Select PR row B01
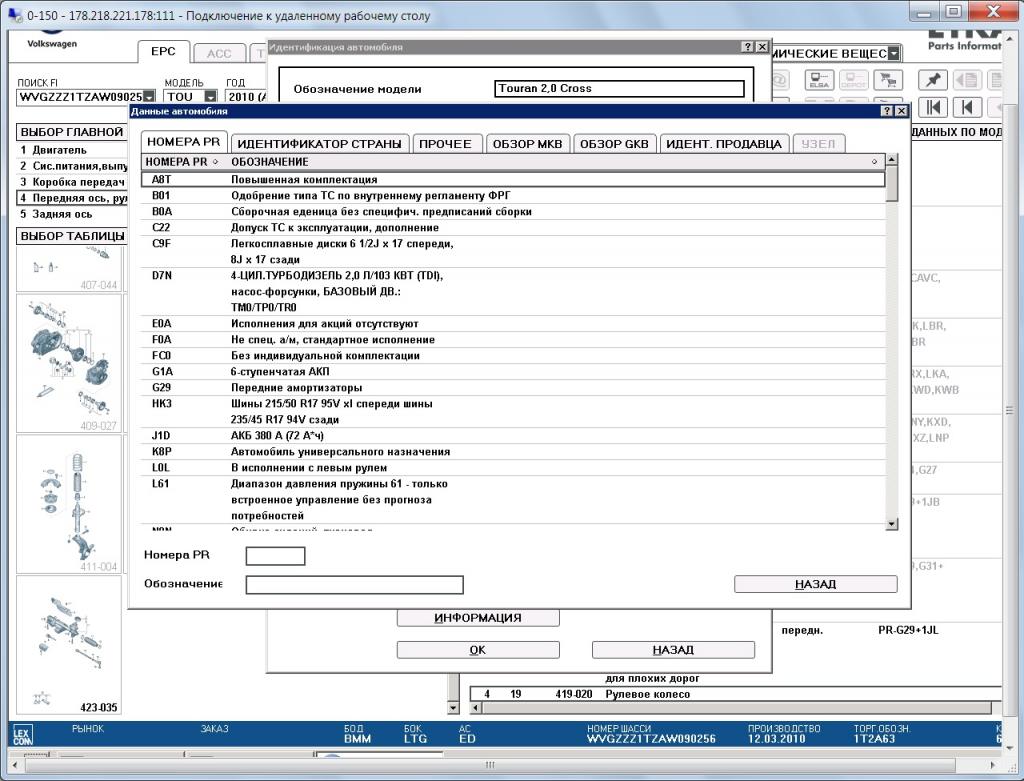Viewport: 1024px width, 781px height. click(x=513, y=195)
